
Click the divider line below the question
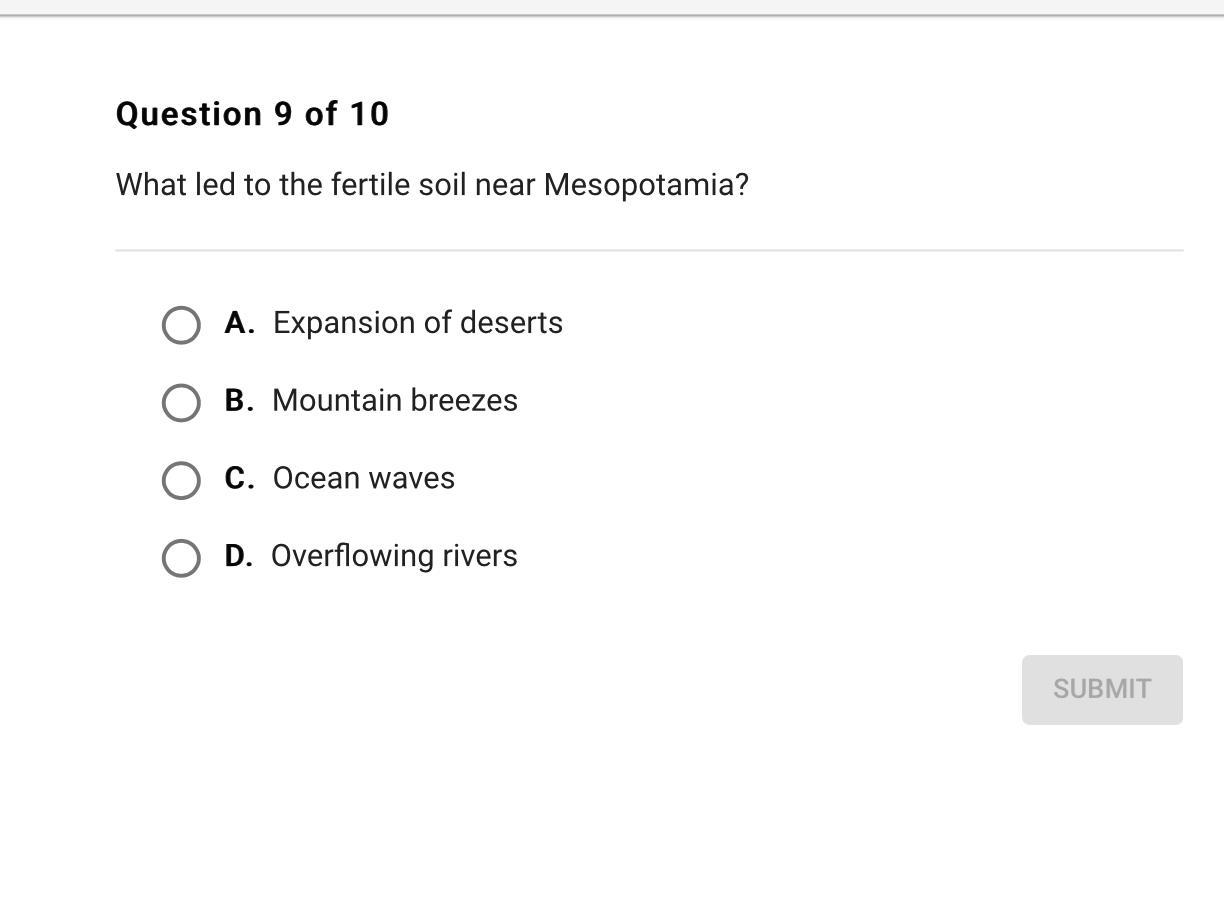(649, 250)
